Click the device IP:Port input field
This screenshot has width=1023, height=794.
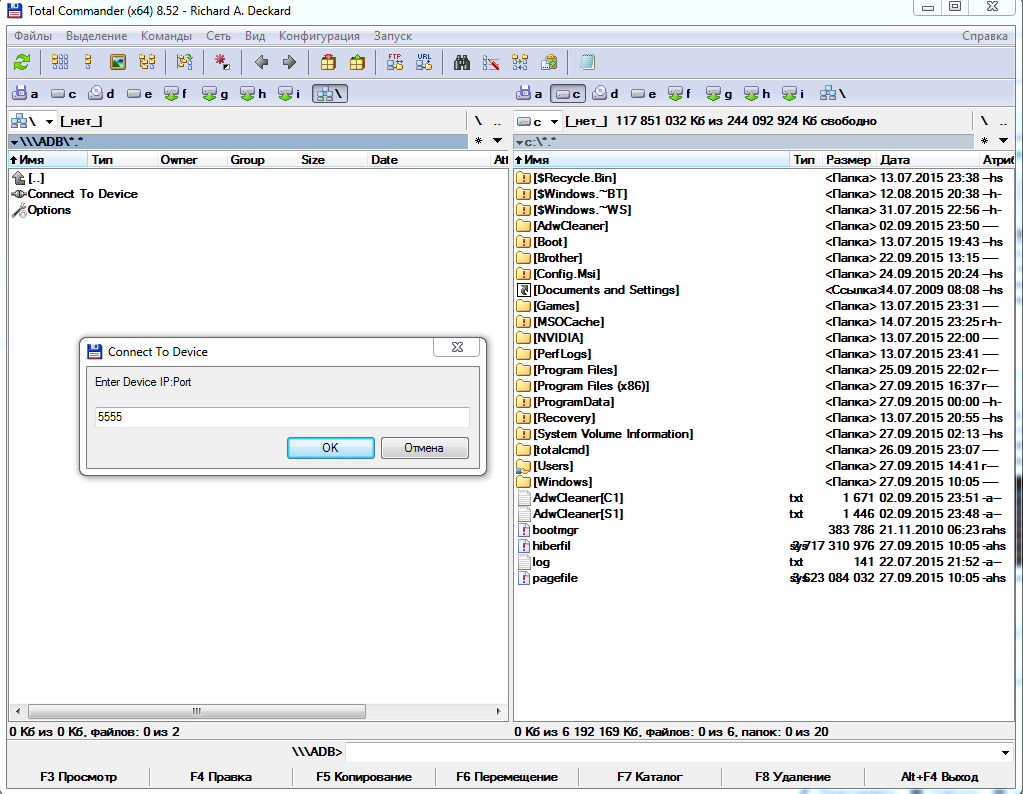click(281, 417)
